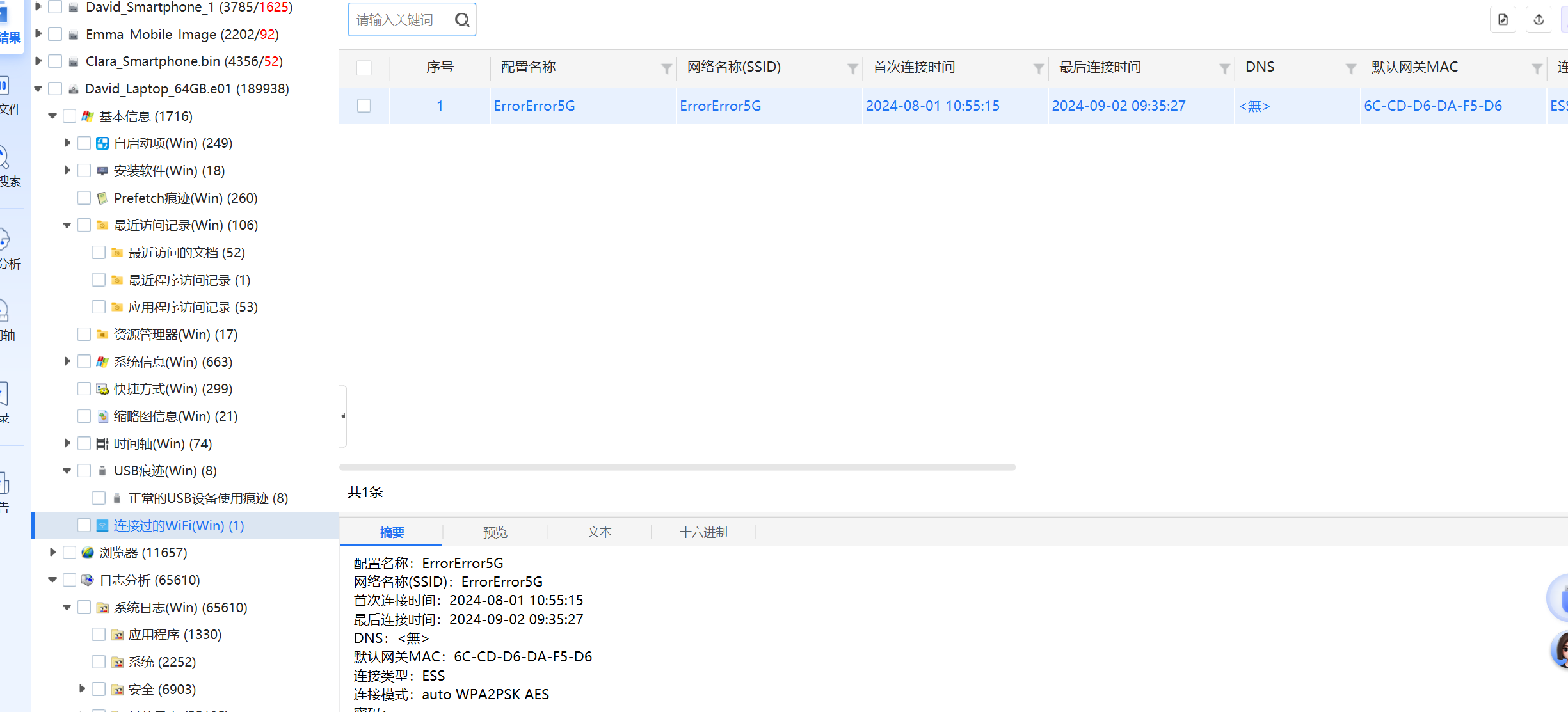This screenshot has width=1568, height=712.
Task: Tick checkbox for 浏览器 (11657)
Action: [70, 553]
